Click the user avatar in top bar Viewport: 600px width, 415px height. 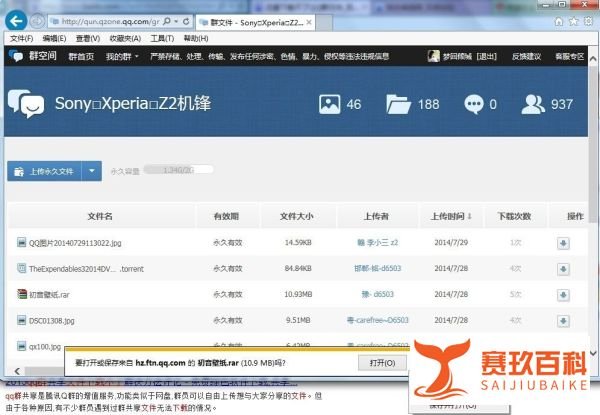[434, 56]
